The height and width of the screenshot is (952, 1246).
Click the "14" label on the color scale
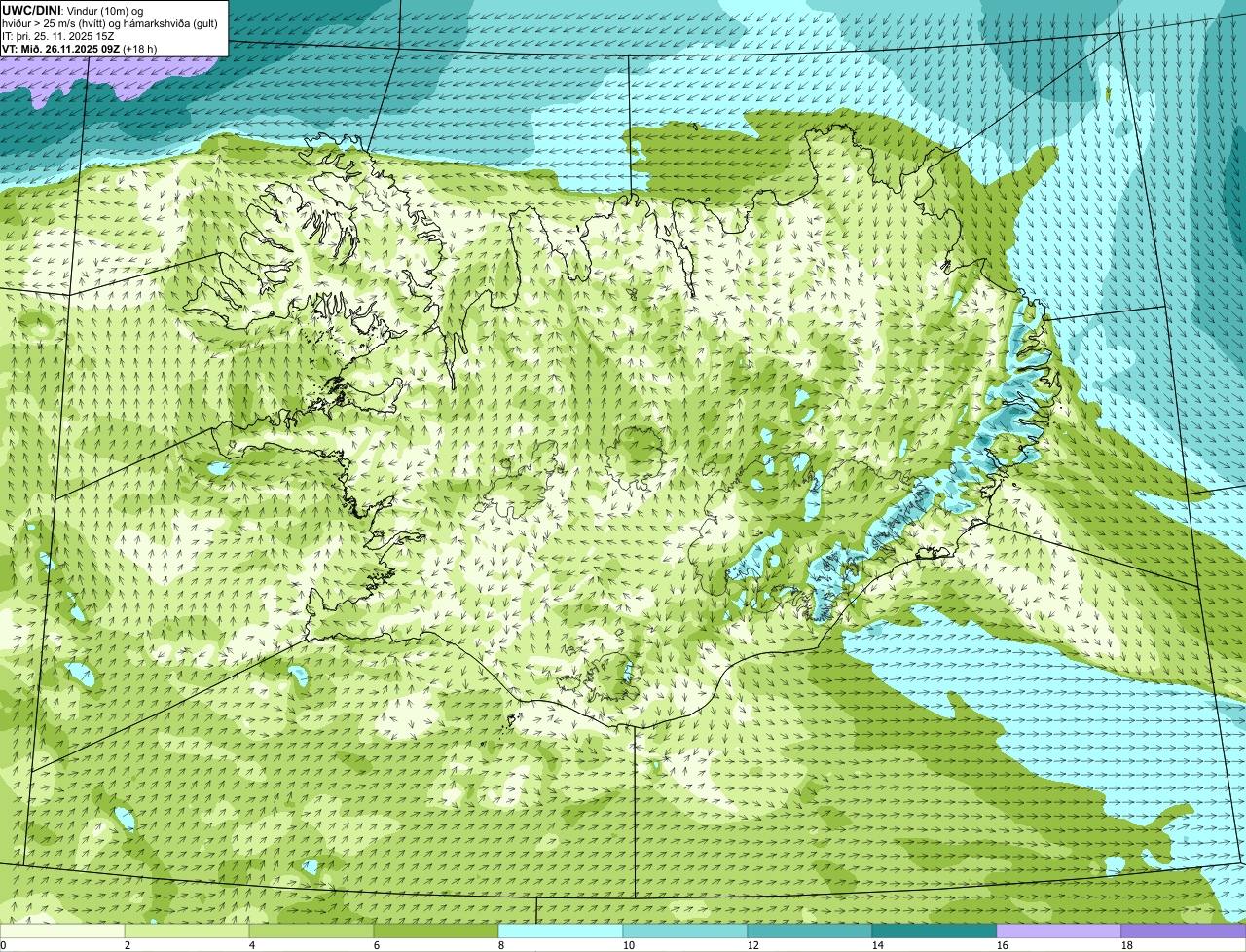tap(878, 945)
